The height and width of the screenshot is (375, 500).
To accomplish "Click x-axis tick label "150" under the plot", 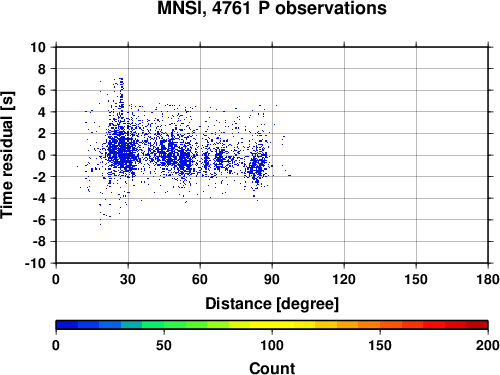I will pos(416,279).
